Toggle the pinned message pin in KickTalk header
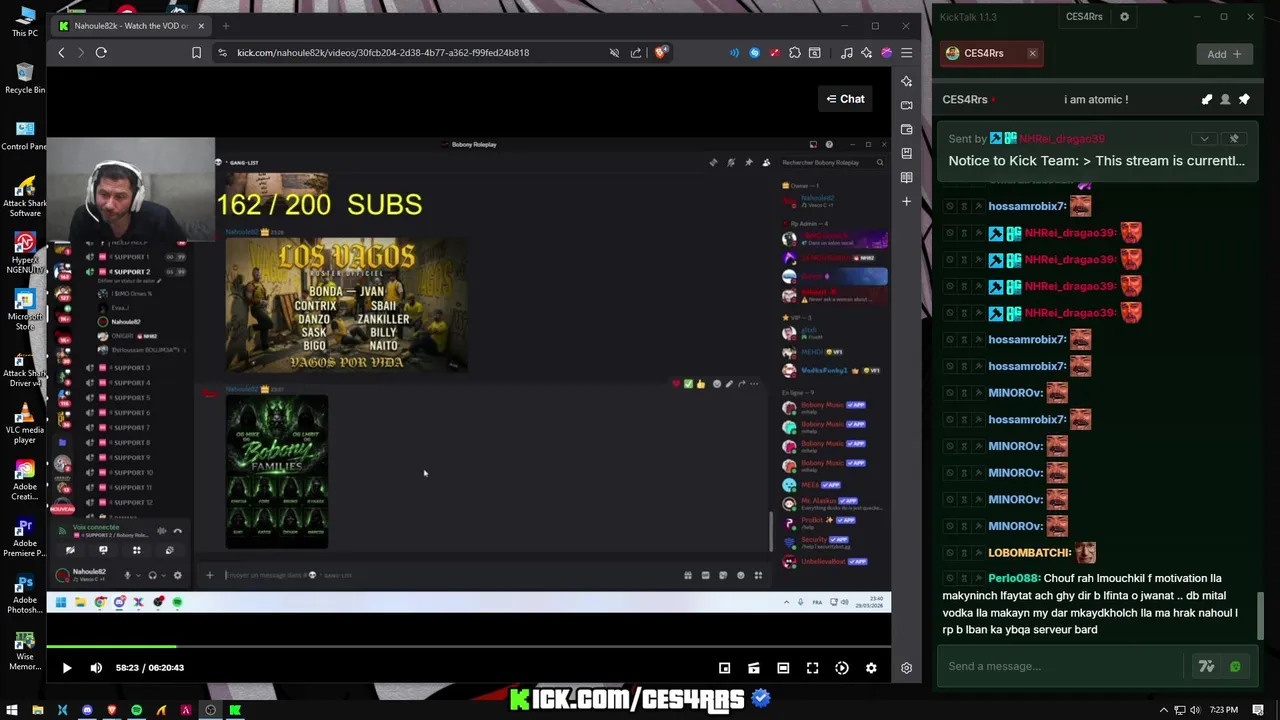Image resolution: width=1280 pixels, height=720 pixels. pos(1244,100)
